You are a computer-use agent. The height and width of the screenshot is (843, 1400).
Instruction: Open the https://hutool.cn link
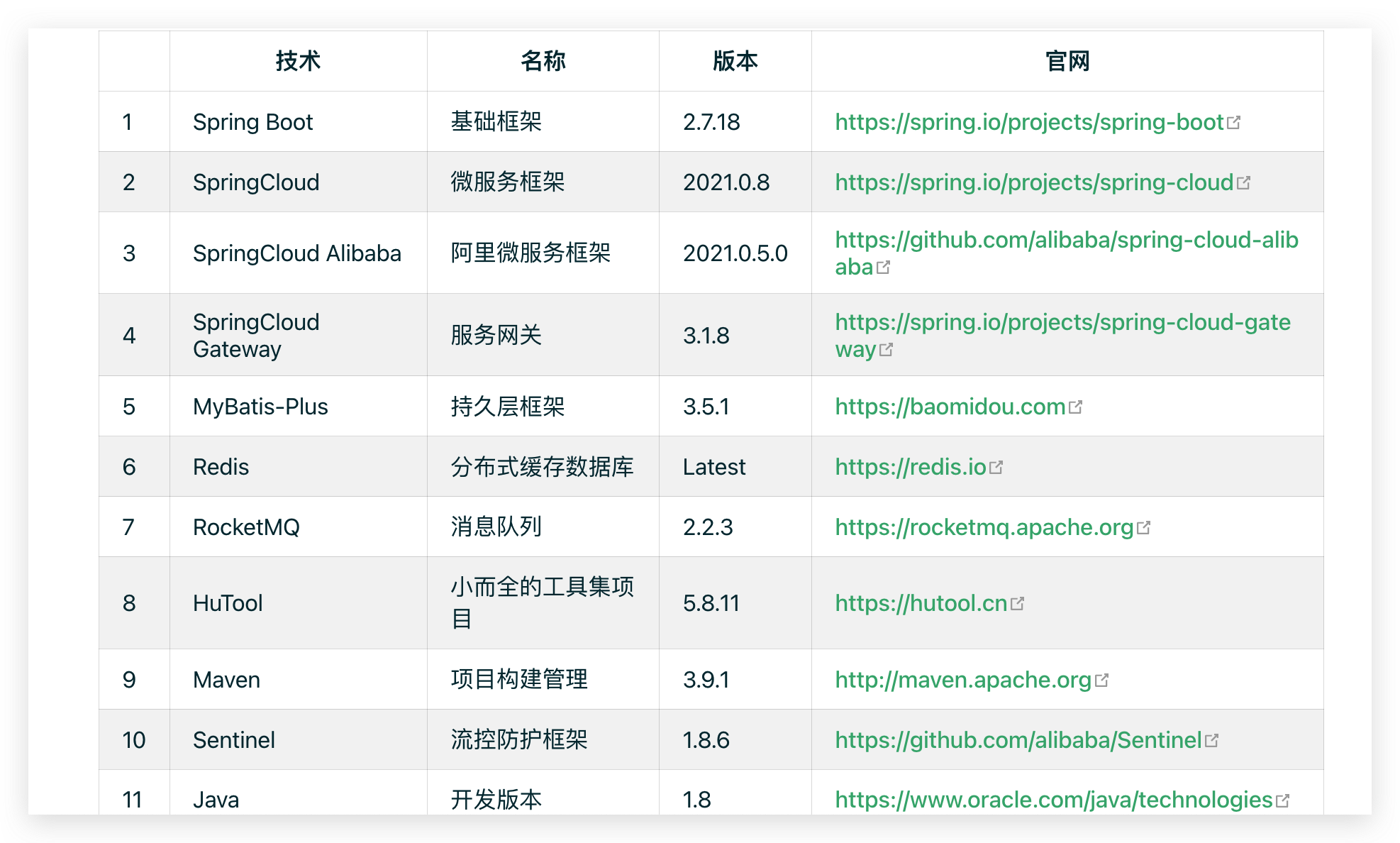click(x=921, y=603)
